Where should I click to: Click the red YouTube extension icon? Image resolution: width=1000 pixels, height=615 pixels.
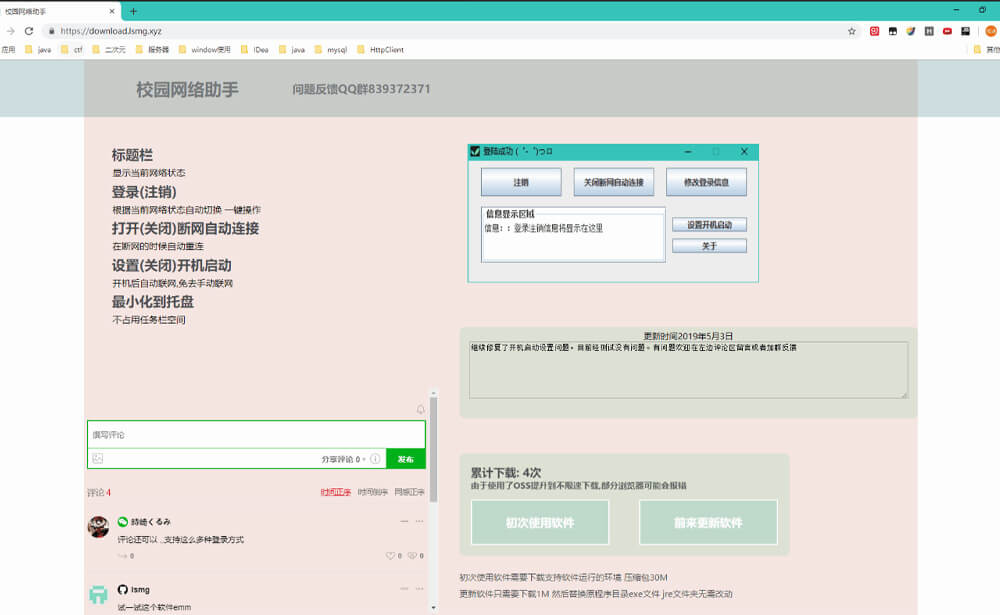[x=947, y=31]
